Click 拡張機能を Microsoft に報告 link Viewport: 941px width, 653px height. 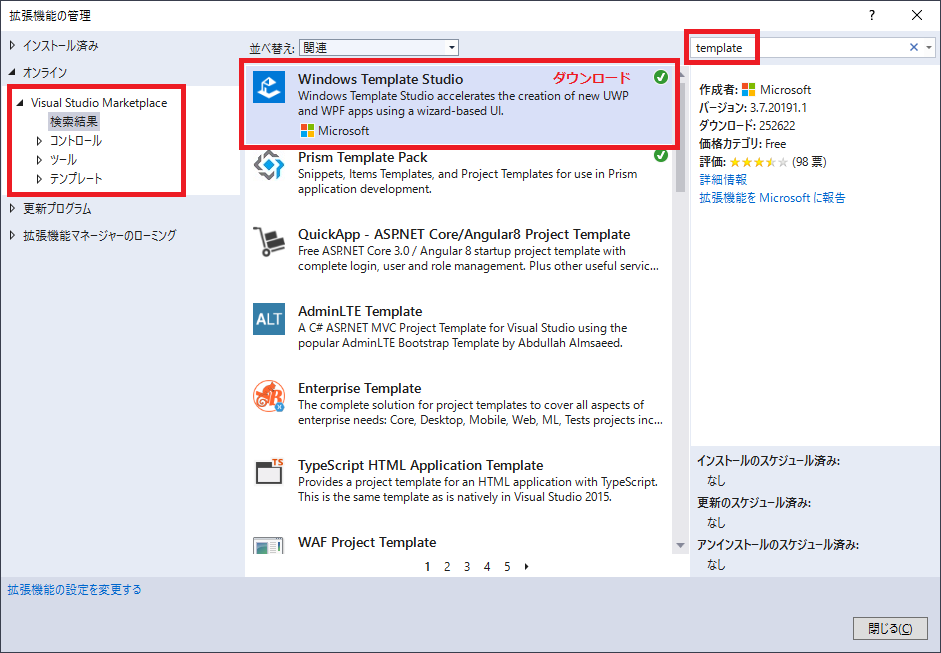pyautogui.click(x=772, y=197)
